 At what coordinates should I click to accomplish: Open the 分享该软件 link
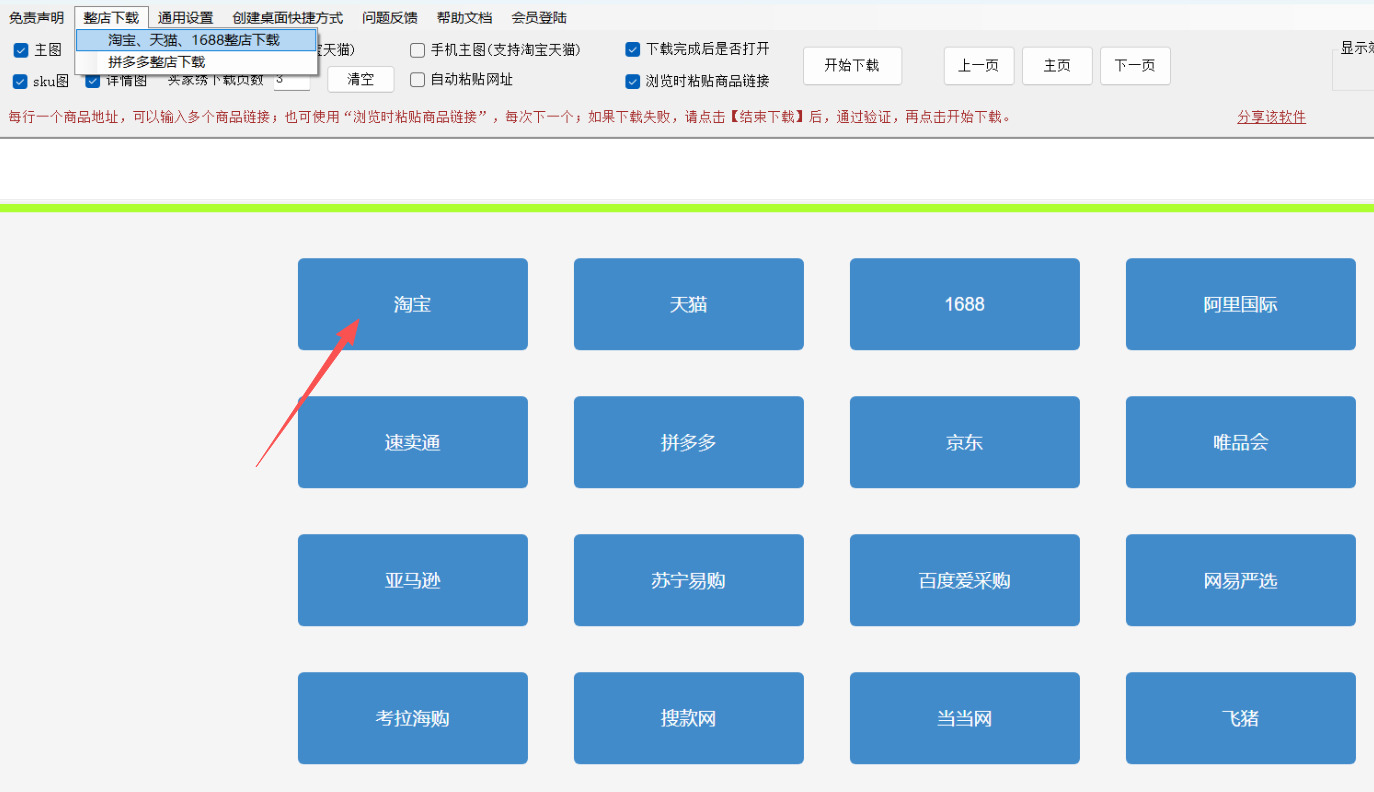[x=1271, y=117]
